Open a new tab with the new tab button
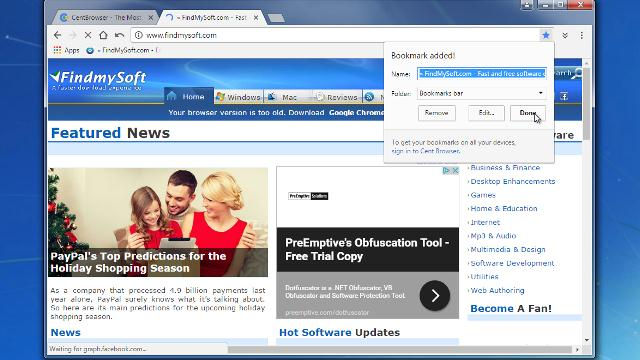 point(276,18)
